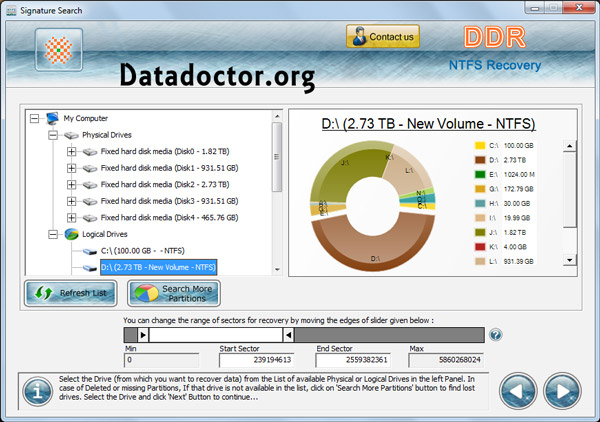Click the Disk2 hard drive icon
This screenshot has width=600, height=422.
point(90,185)
